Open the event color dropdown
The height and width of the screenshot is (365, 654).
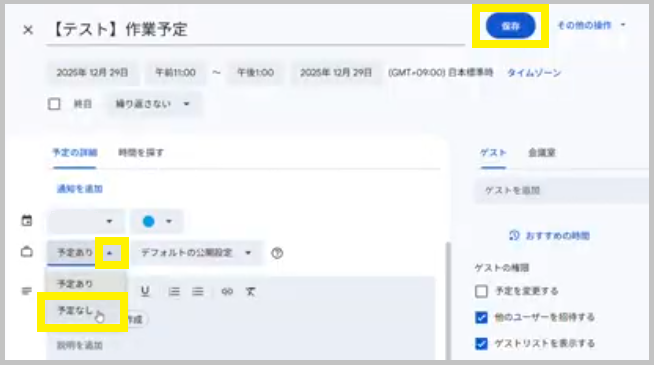point(157,222)
